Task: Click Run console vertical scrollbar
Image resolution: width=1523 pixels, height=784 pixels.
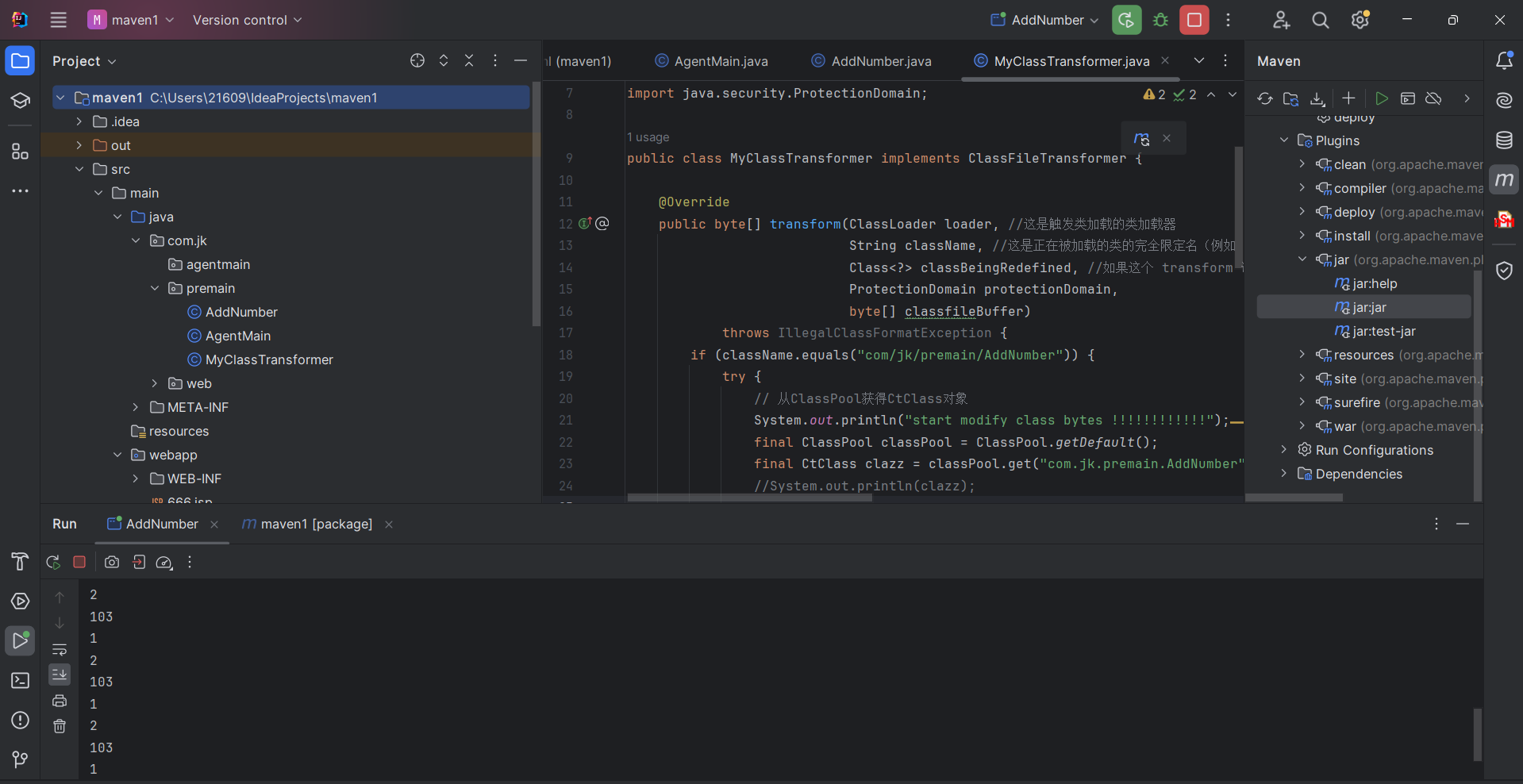Action: [x=1477, y=734]
